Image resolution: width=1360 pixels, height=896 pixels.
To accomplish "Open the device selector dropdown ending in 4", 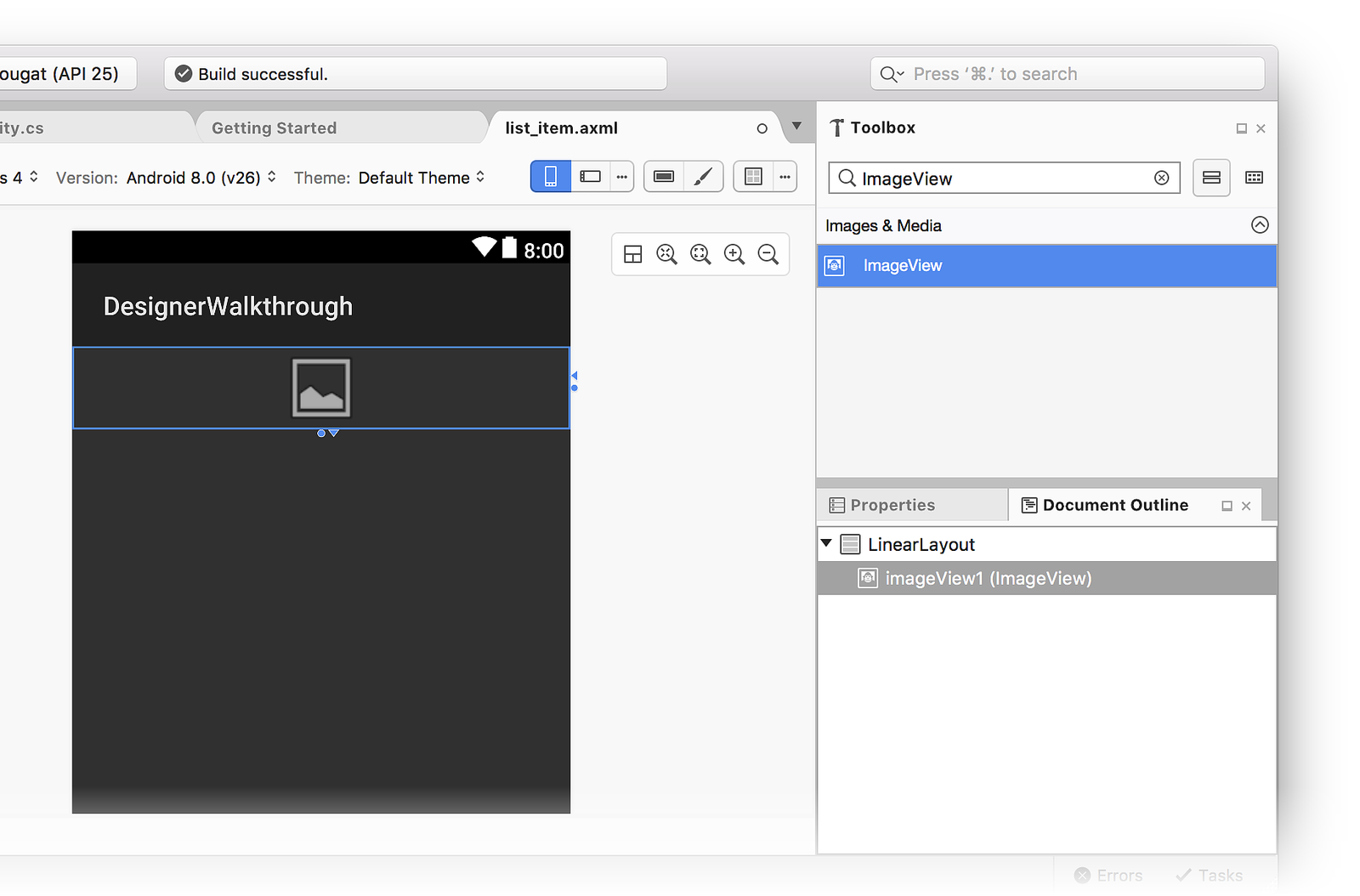I will click(20, 178).
